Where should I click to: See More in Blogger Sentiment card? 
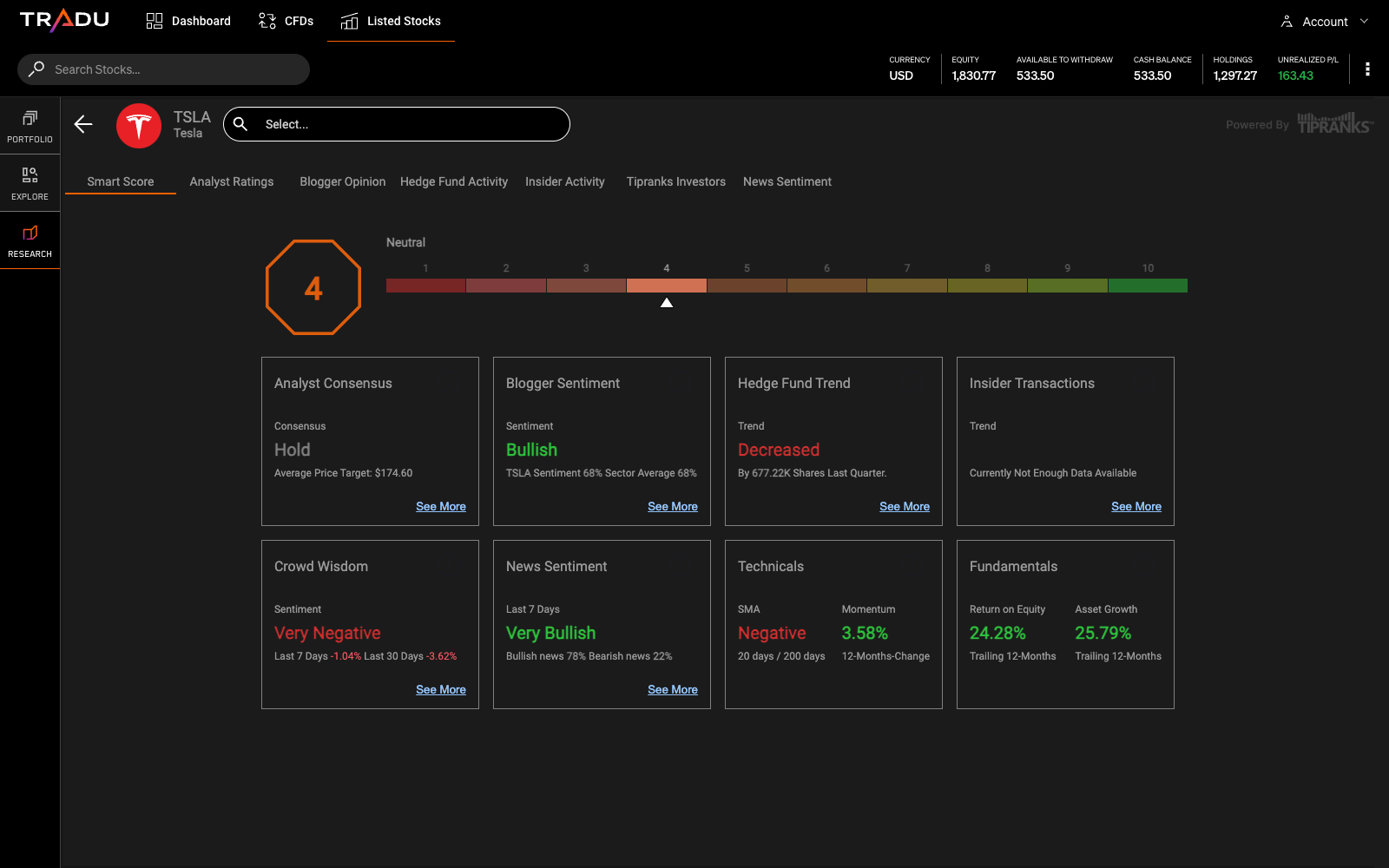673,507
